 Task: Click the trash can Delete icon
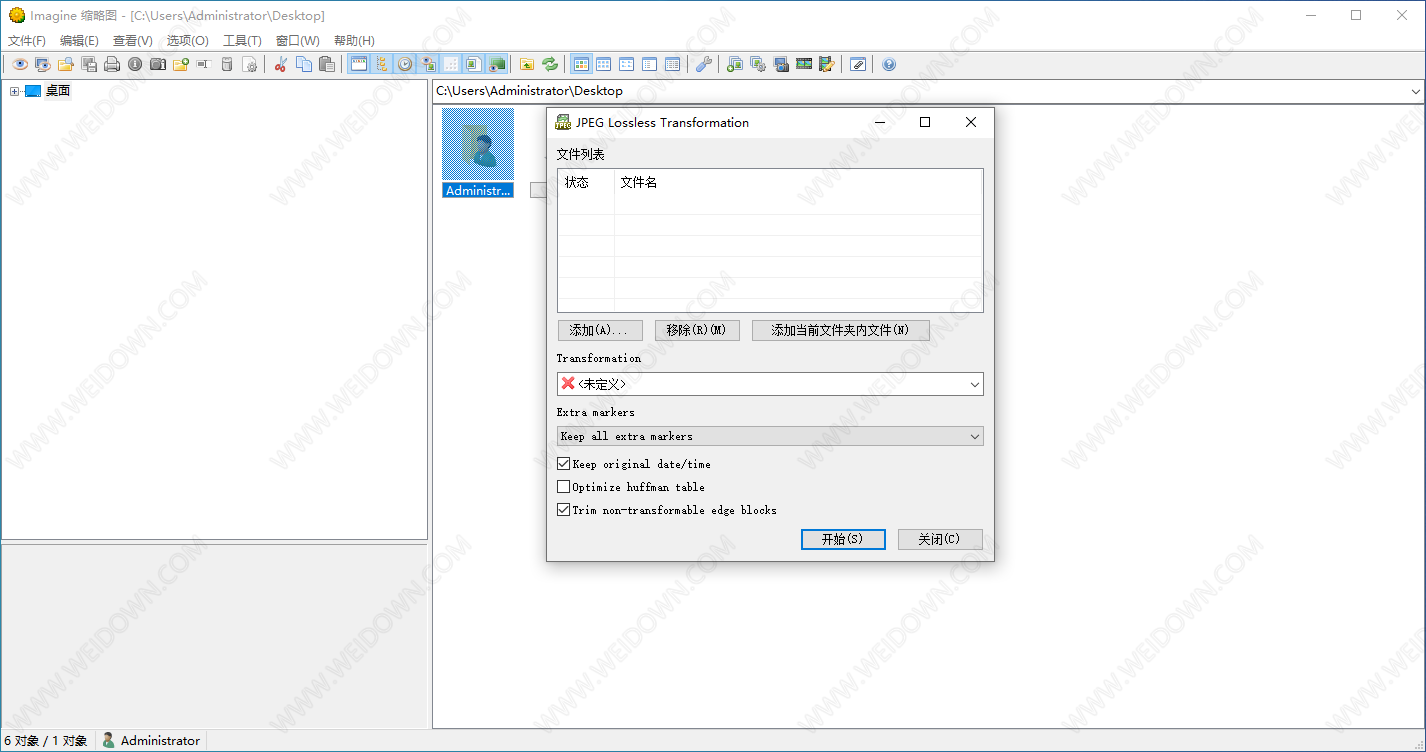tap(227, 64)
